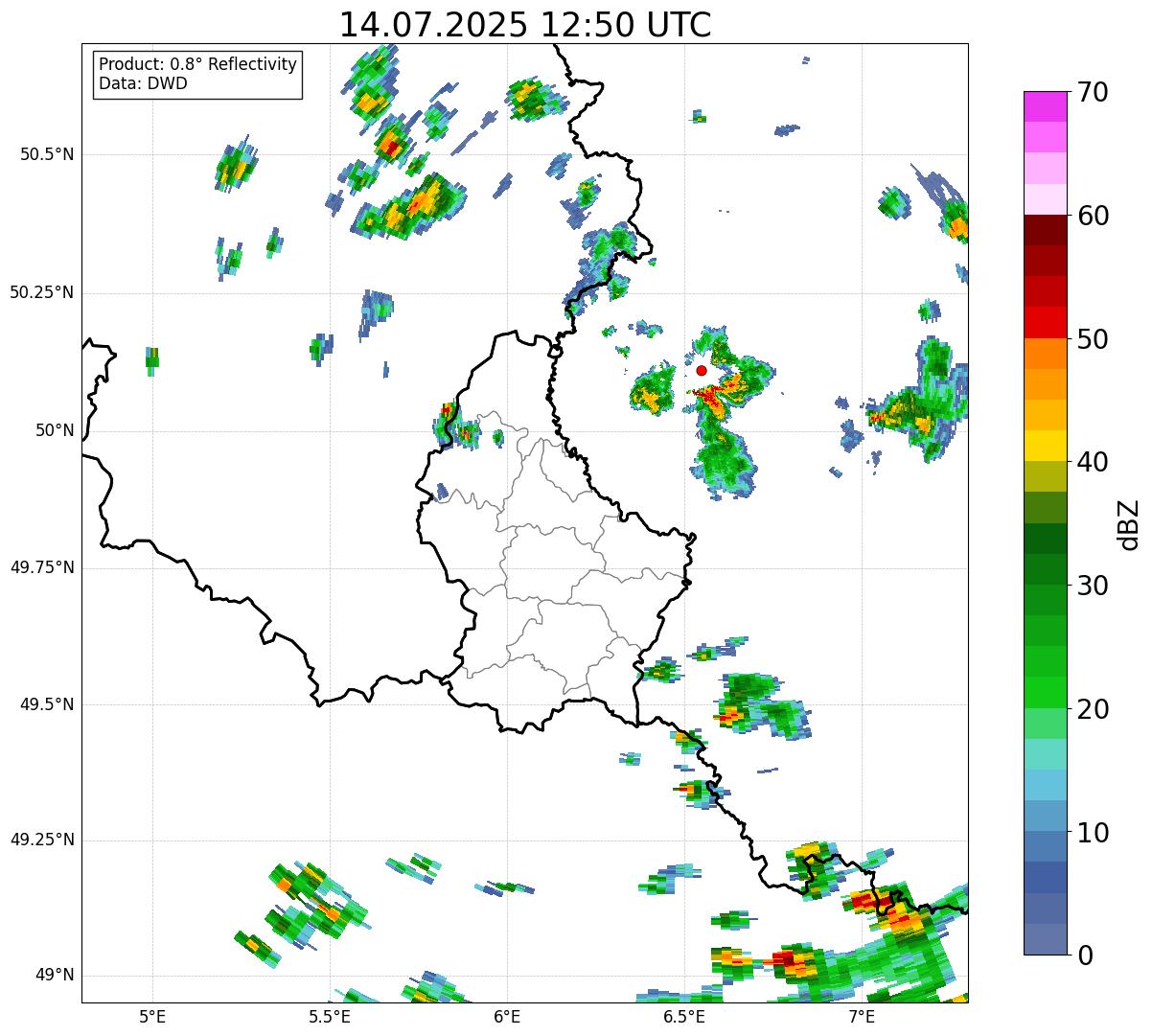Image resolution: width=1152 pixels, height=1036 pixels.
Task: Click the 'dBZ' colorbar label
Action: click(x=1129, y=524)
